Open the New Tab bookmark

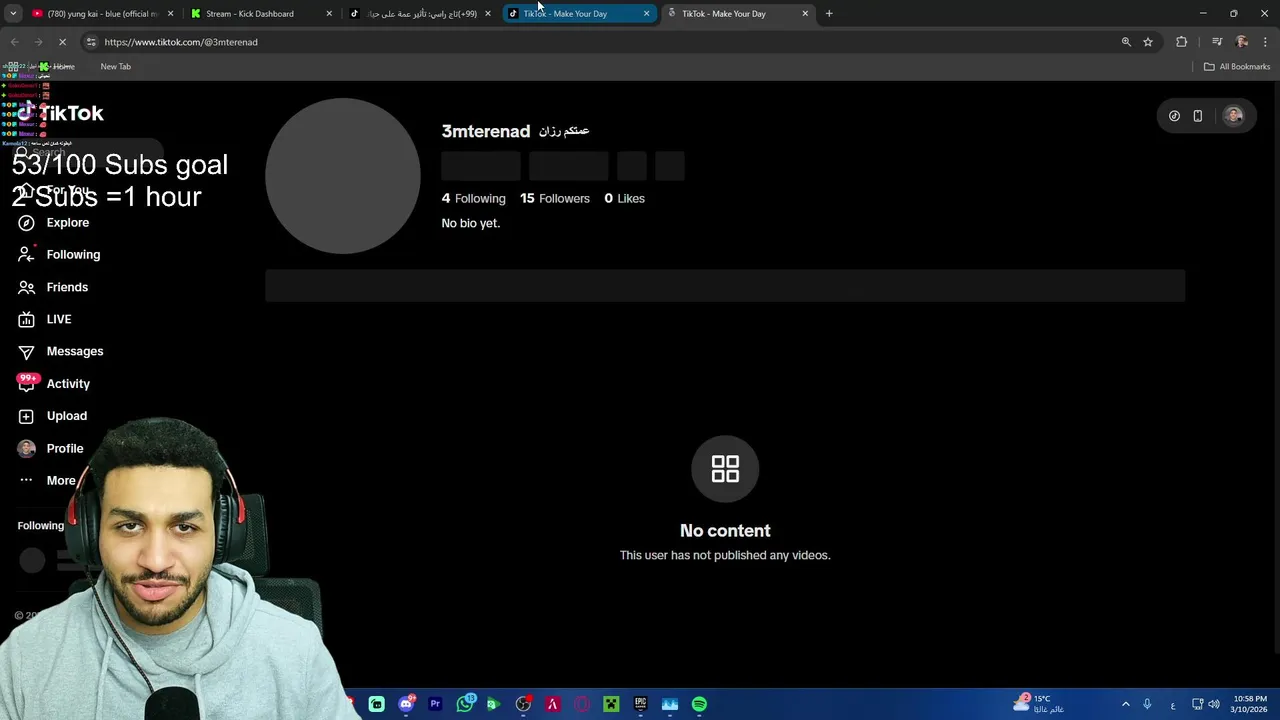pyautogui.click(x=116, y=66)
